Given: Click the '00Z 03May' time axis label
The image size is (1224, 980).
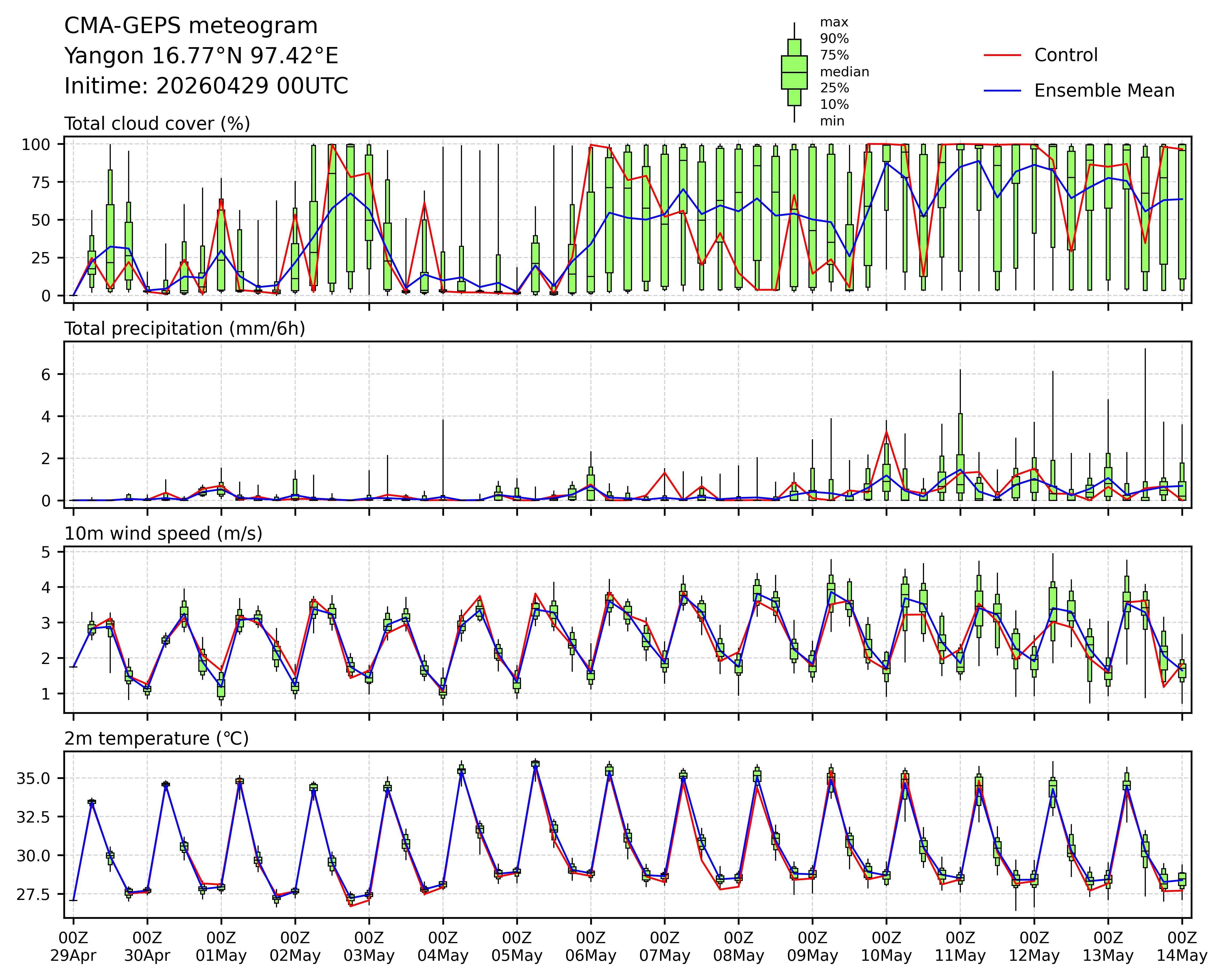Looking at the screenshot, I should 369,946.
